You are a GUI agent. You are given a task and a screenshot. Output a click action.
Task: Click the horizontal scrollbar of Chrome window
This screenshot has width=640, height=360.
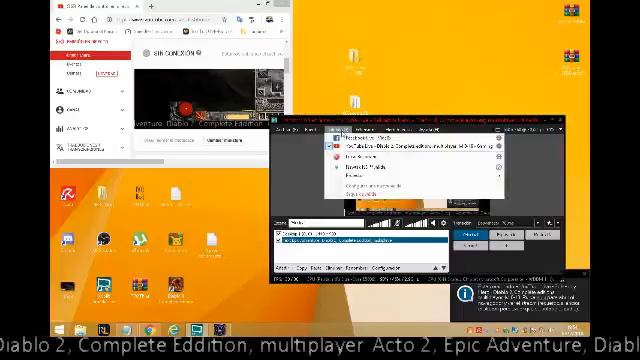click(x=110, y=162)
